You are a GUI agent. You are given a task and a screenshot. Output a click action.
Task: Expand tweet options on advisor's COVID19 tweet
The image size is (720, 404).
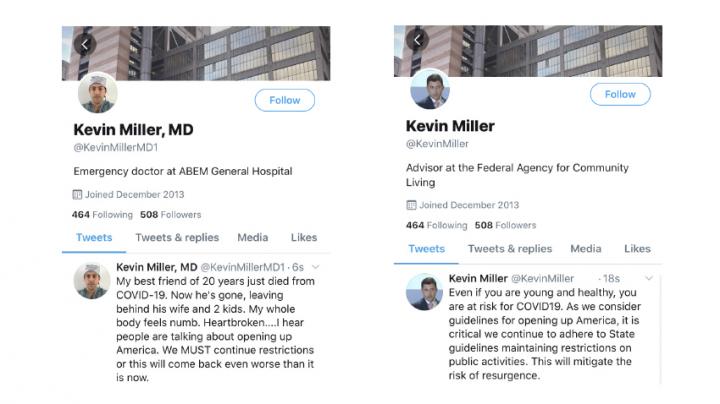point(649,276)
